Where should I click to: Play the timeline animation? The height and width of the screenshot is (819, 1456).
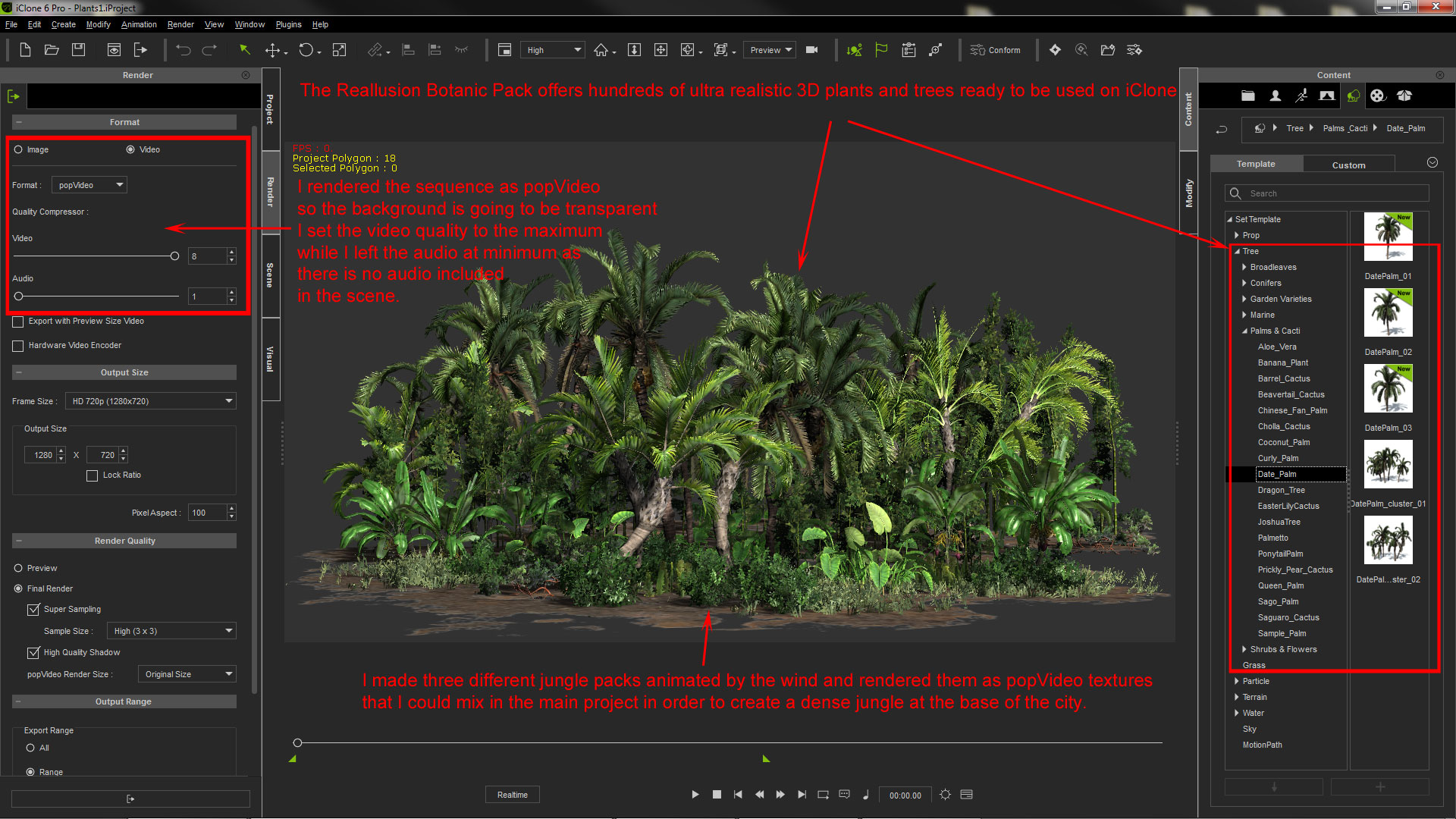point(695,795)
